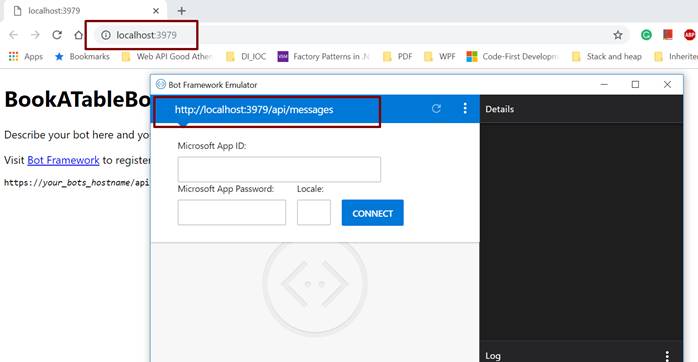Open Log panel three-dot menu
The width and height of the screenshot is (698, 362).
pyautogui.click(x=667, y=355)
